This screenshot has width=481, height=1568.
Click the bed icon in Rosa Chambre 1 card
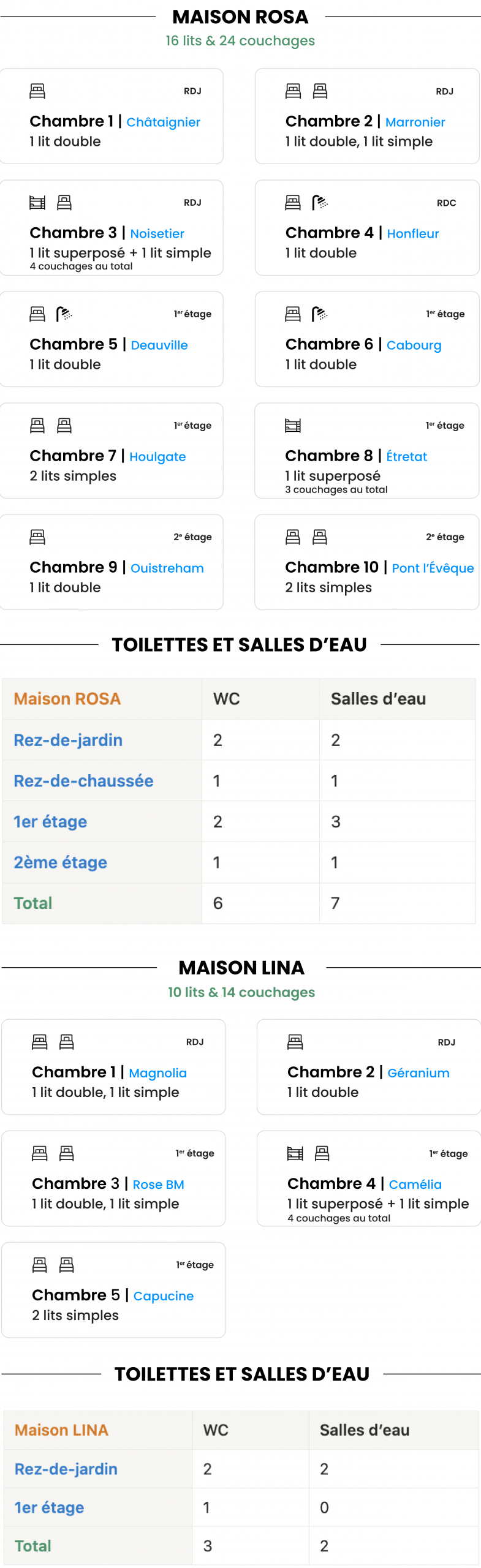tap(37, 91)
